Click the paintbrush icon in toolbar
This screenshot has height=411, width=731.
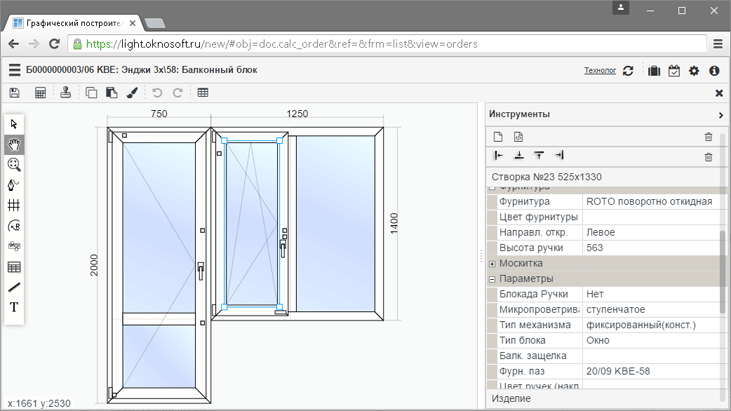(x=132, y=93)
